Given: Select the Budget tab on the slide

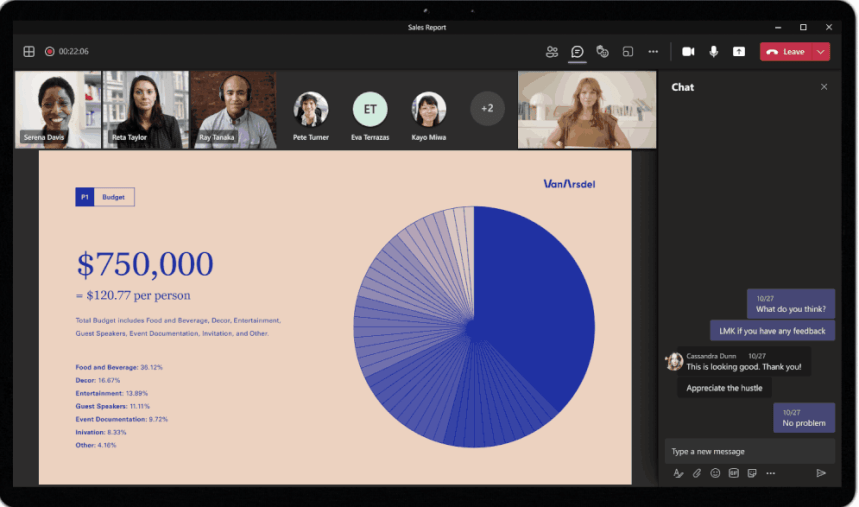Looking at the screenshot, I should (114, 197).
